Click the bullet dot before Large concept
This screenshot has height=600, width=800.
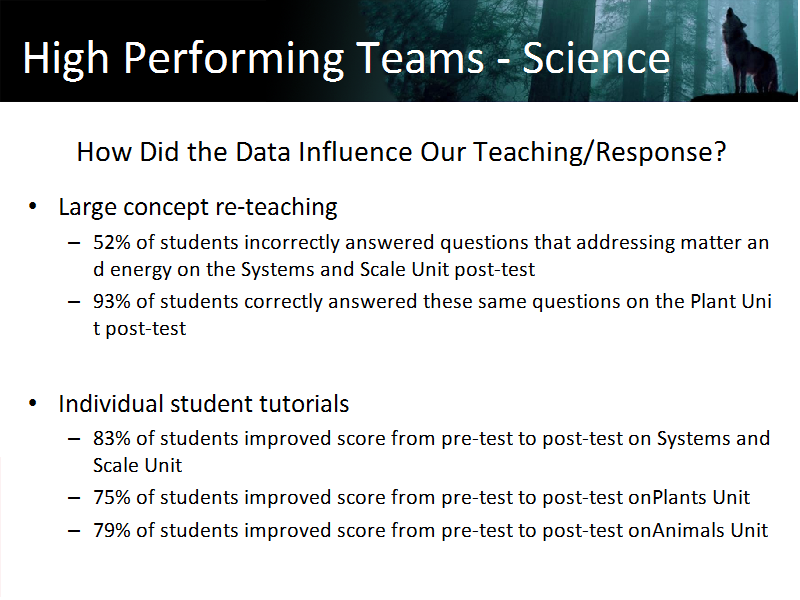pos(33,207)
